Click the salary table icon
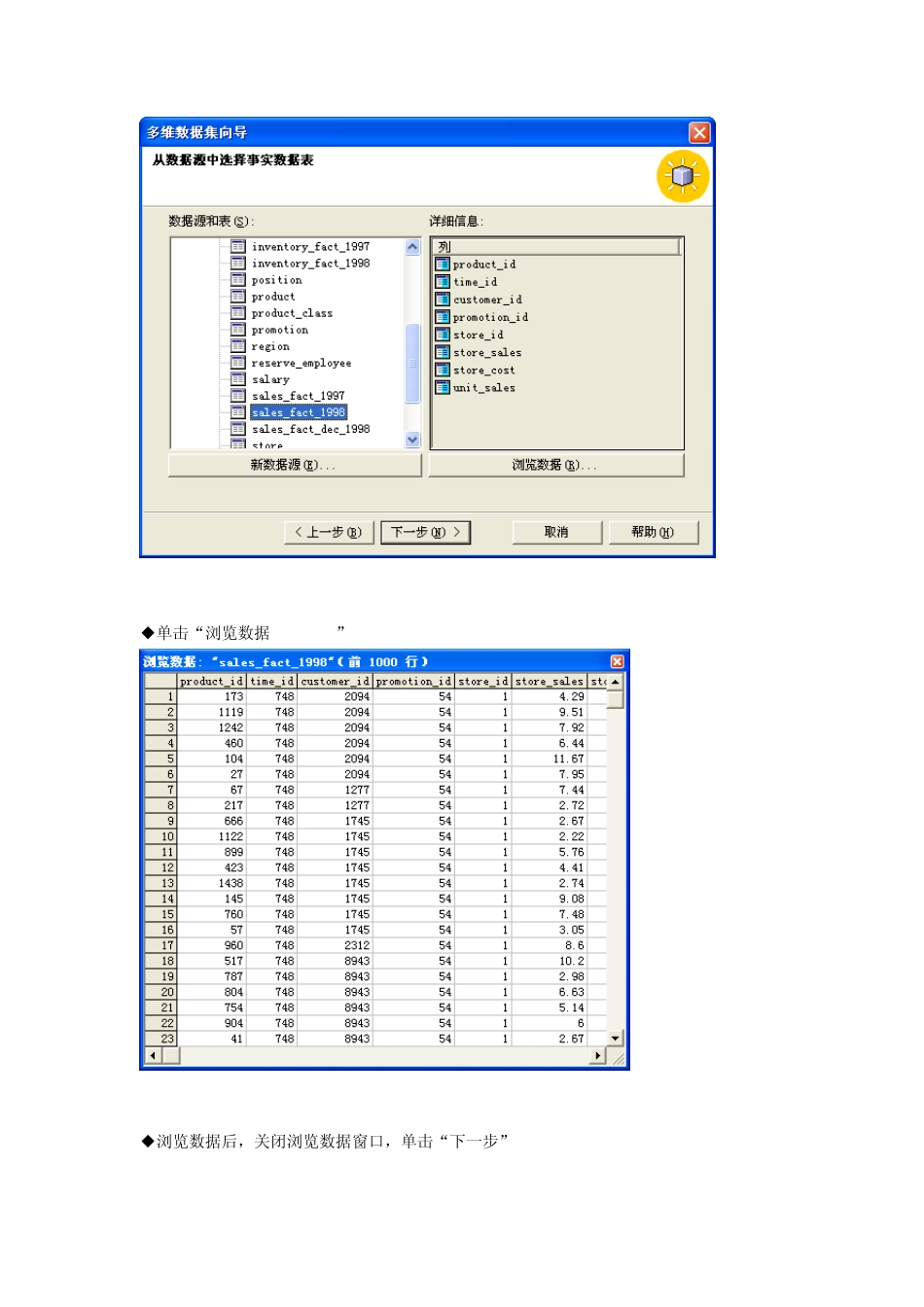Viewport: 924px width, 1307px height. [x=237, y=379]
